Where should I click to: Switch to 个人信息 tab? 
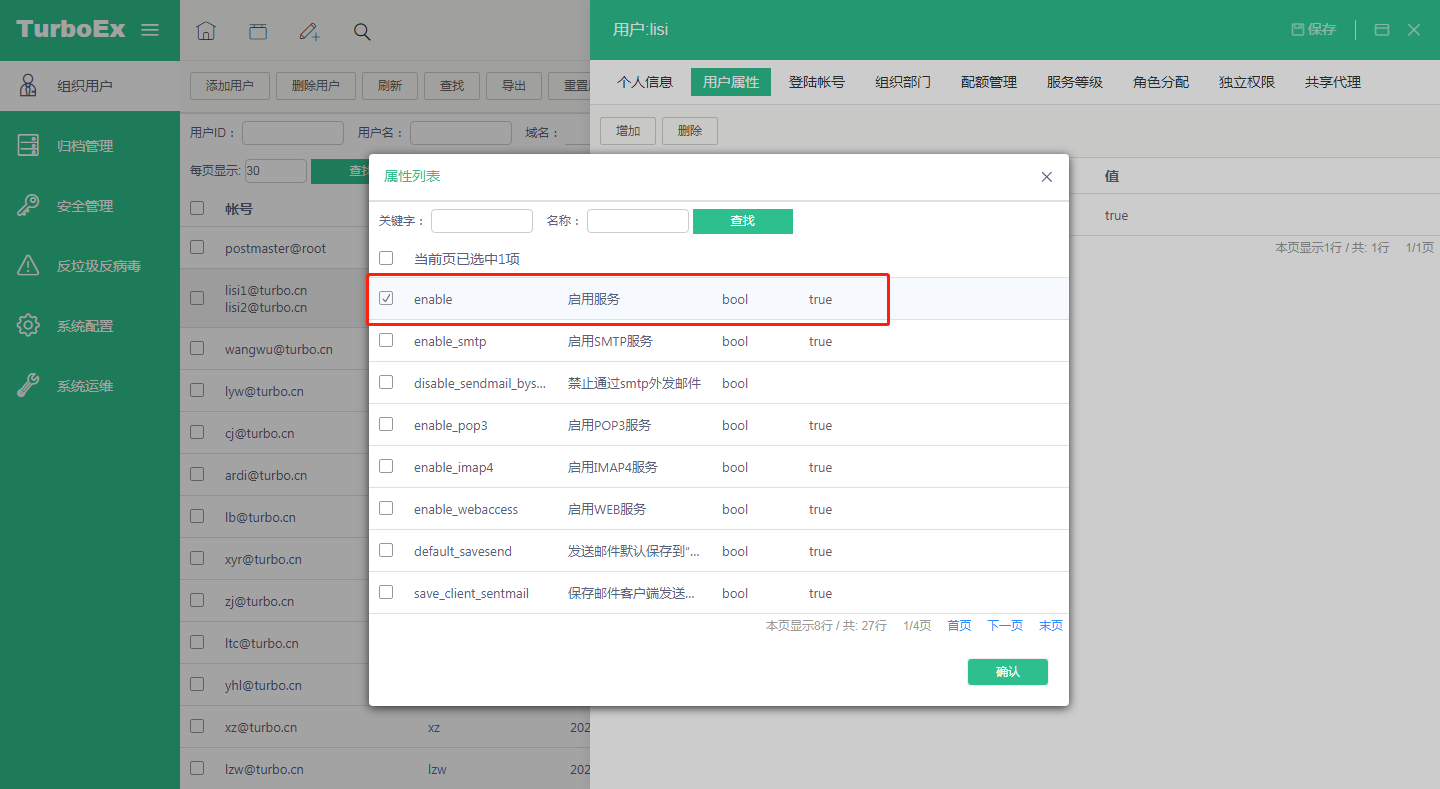pyautogui.click(x=645, y=82)
